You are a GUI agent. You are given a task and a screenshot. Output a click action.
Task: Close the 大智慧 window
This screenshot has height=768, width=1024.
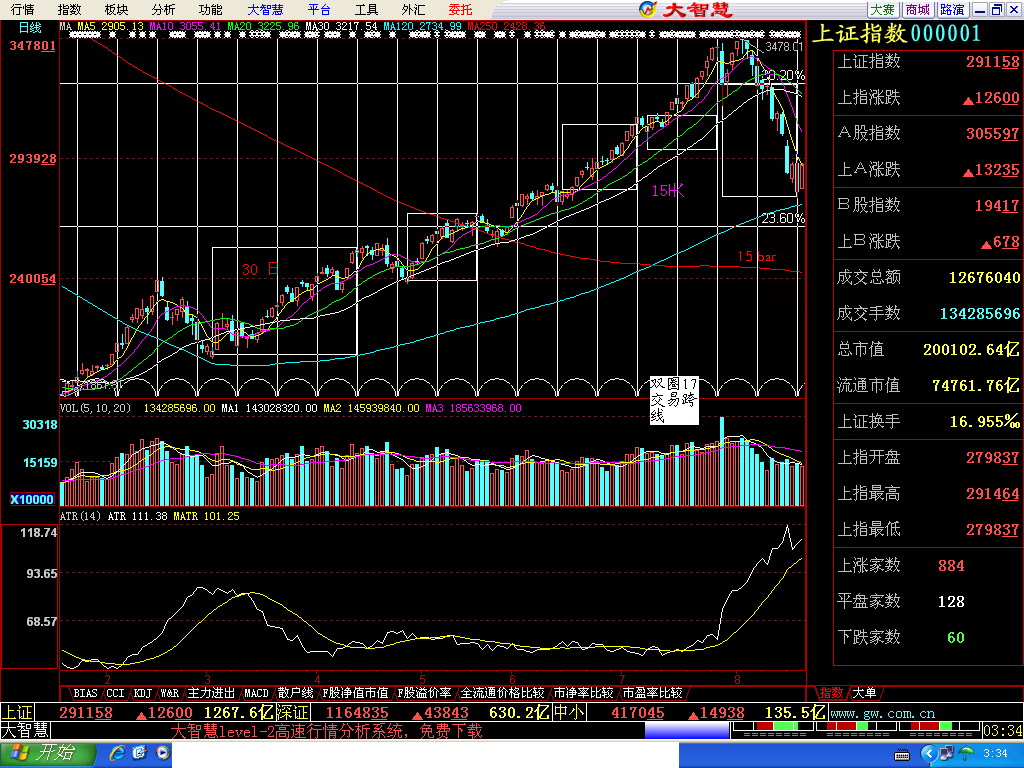click(1014, 9)
